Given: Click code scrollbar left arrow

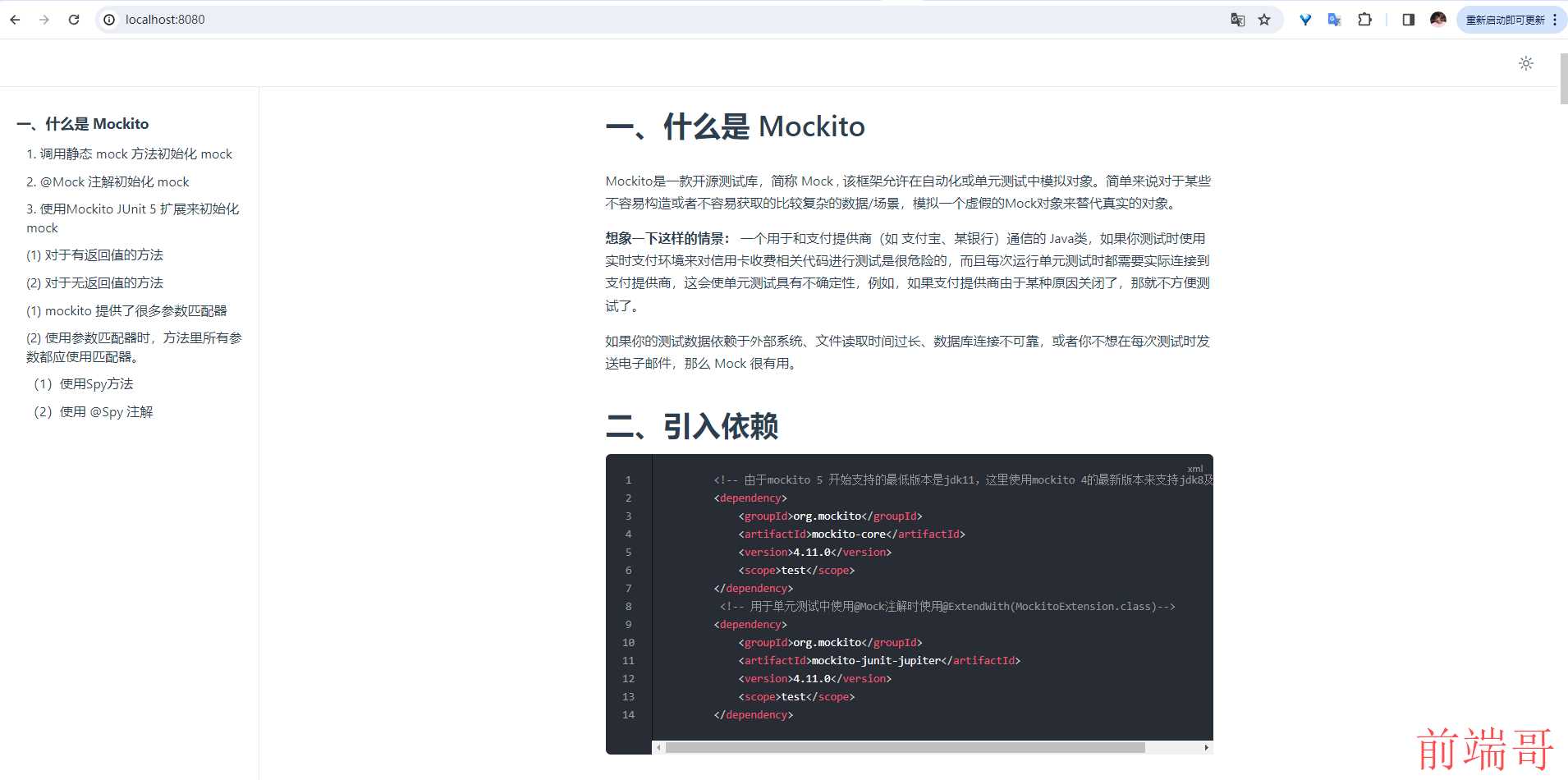Looking at the screenshot, I should coord(658,747).
